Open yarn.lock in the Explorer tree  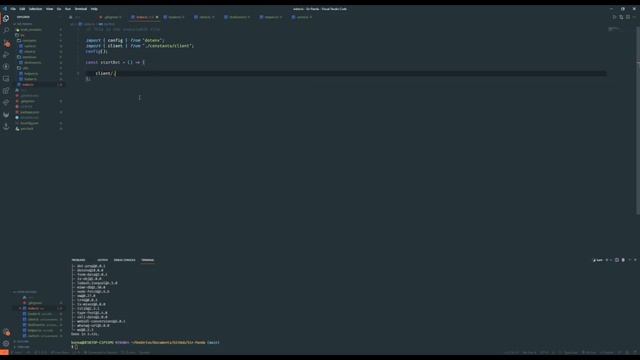pyautogui.click(x=27, y=129)
